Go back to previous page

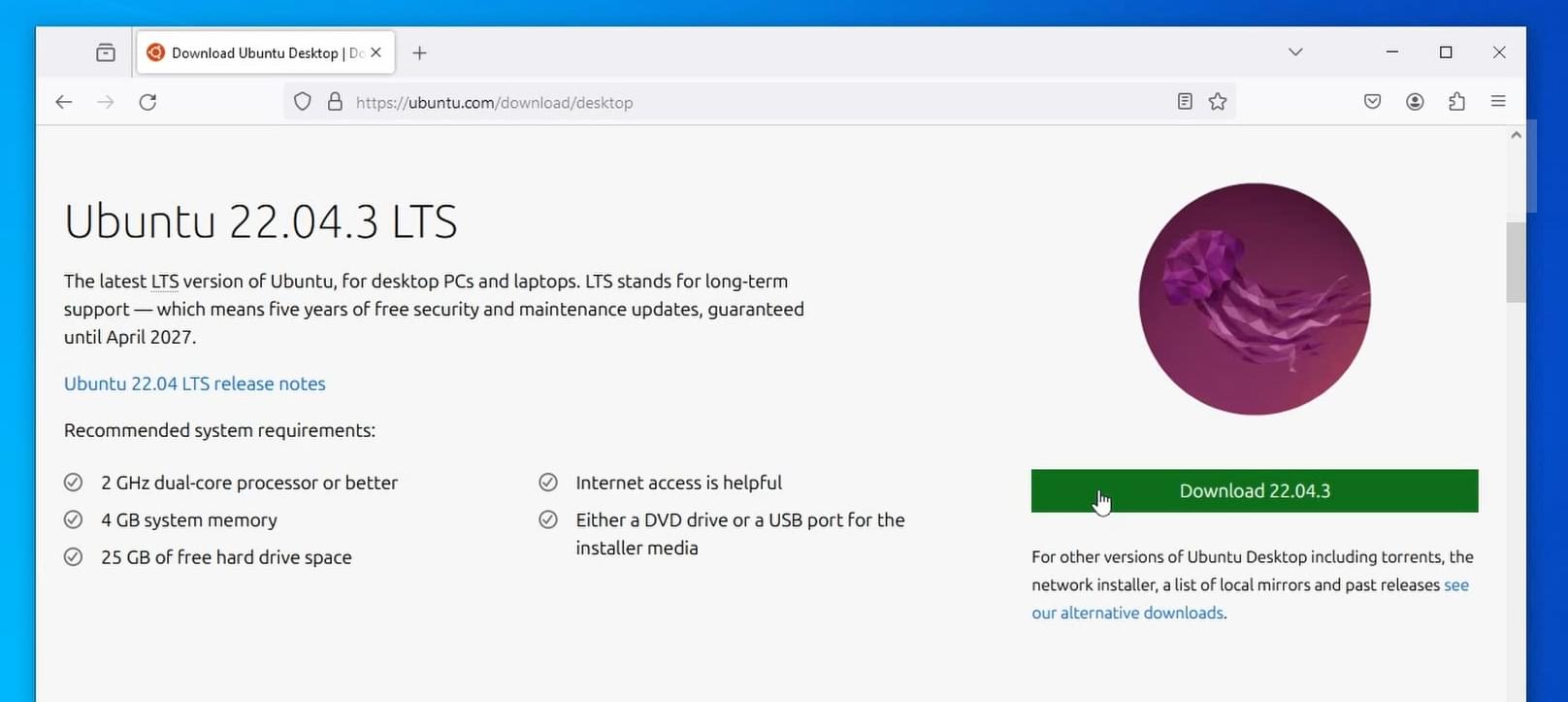(x=64, y=102)
